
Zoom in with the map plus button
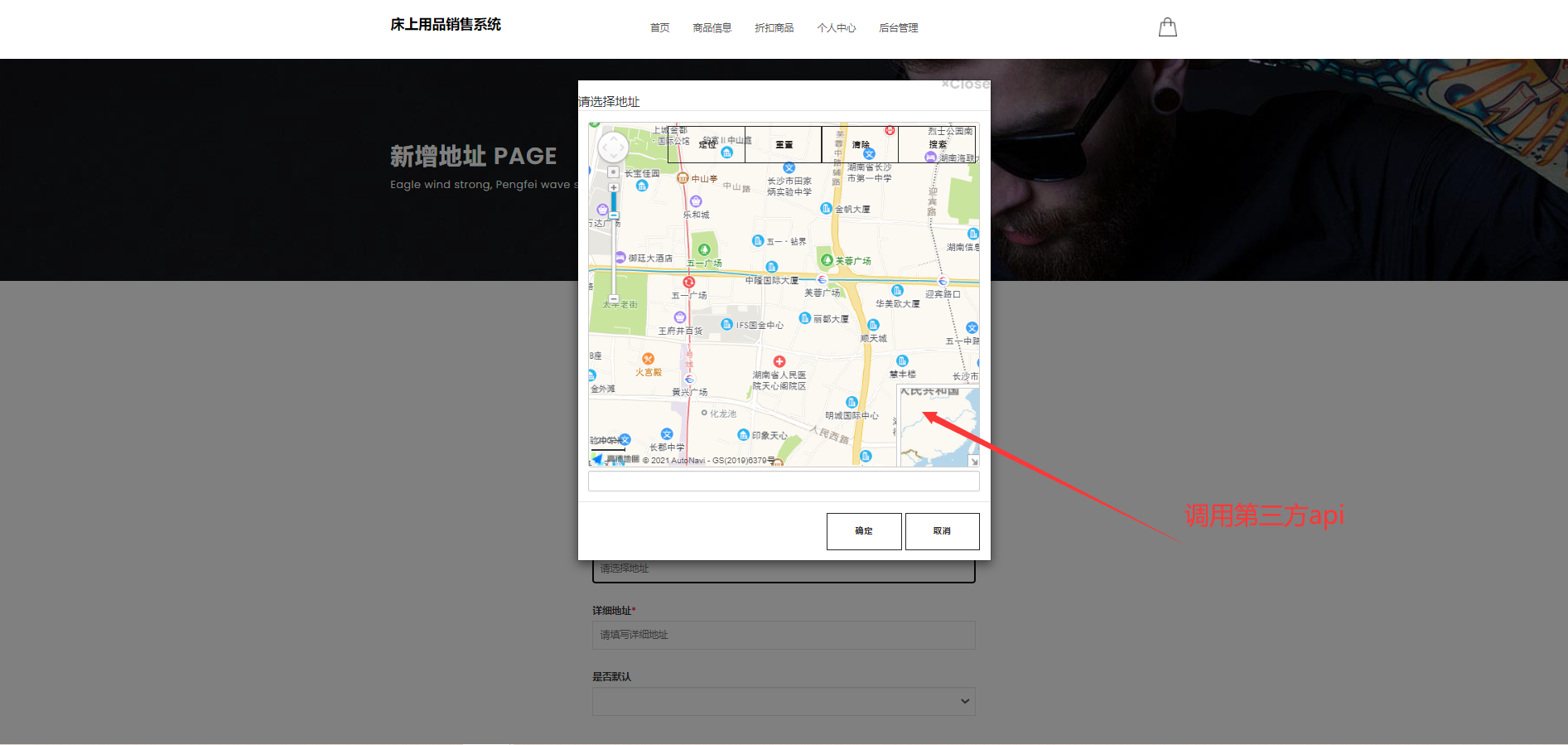tap(614, 187)
